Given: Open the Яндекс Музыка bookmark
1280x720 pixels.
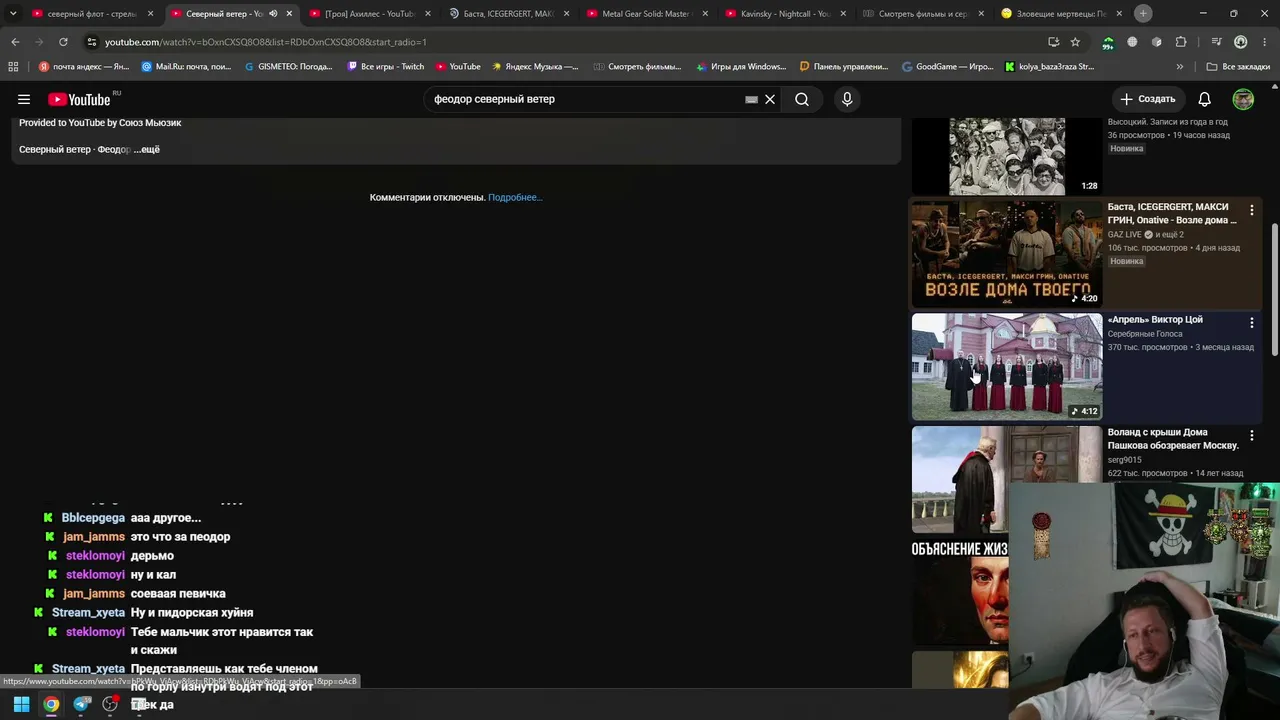Looking at the screenshot, I should tap(535, 67).
